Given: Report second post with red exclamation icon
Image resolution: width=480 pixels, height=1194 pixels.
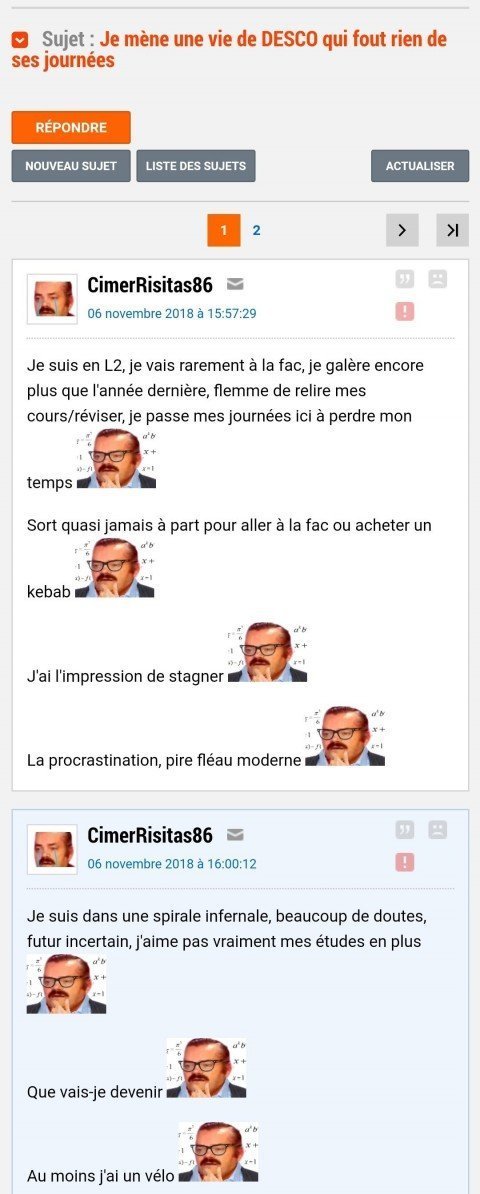Looking at the screenshot, I should click(x=405, y=862).
